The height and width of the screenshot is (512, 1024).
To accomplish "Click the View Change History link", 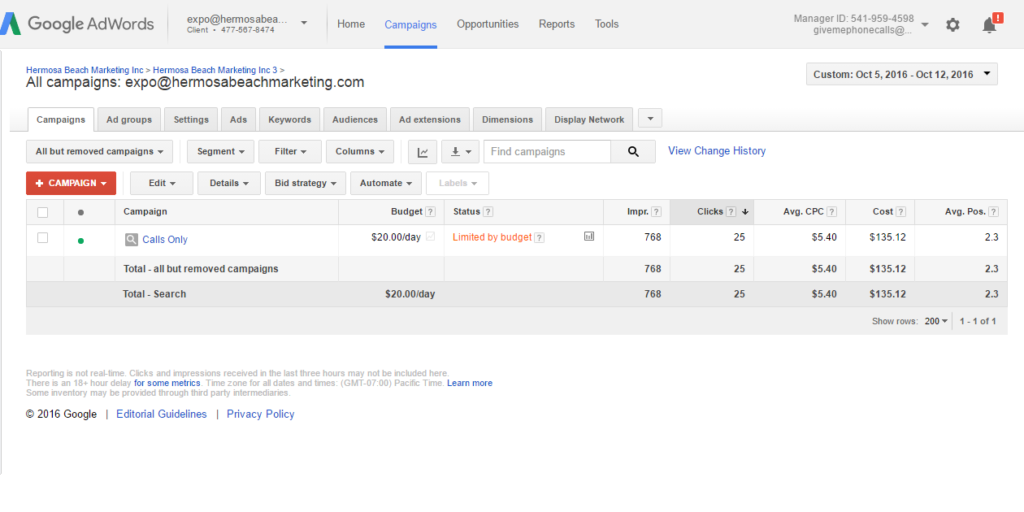I will point(716,151).
